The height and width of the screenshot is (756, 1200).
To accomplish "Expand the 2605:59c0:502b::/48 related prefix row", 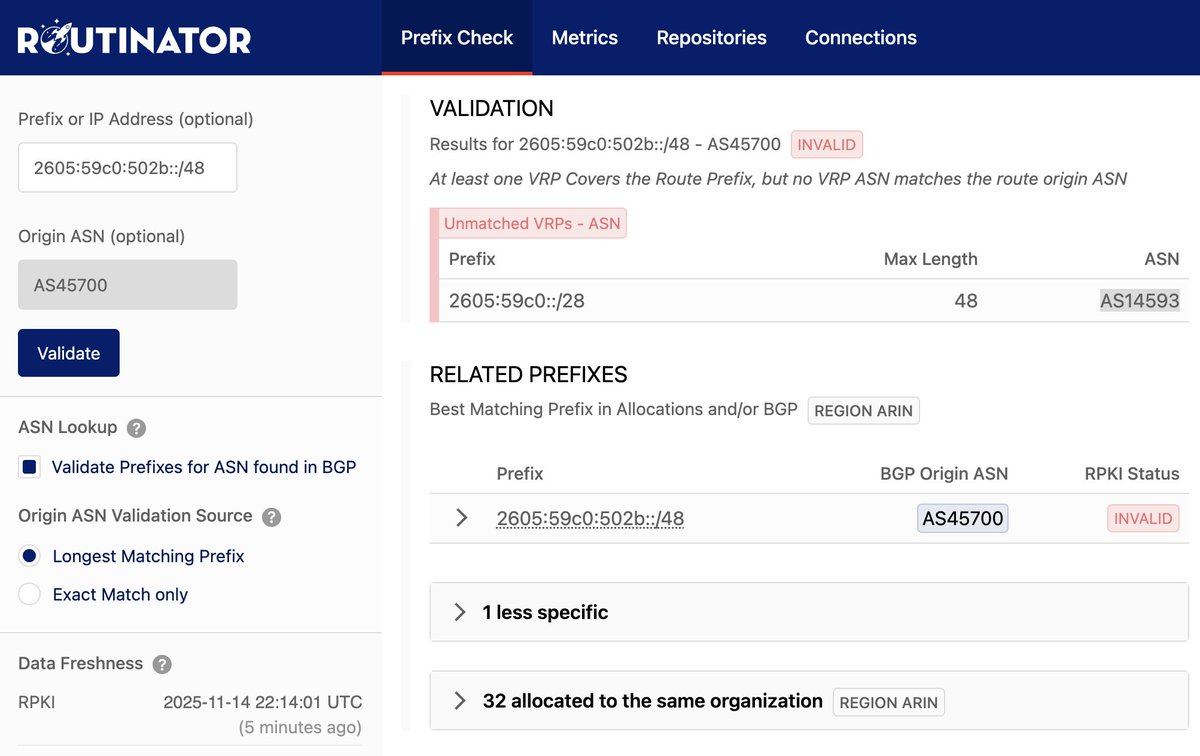I will coord(461,518).
